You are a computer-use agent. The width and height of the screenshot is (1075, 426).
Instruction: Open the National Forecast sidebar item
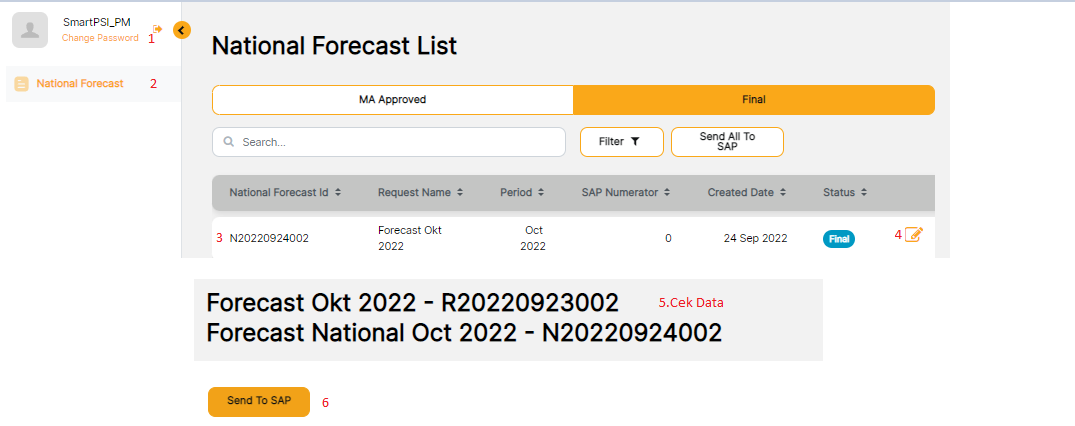79,84
